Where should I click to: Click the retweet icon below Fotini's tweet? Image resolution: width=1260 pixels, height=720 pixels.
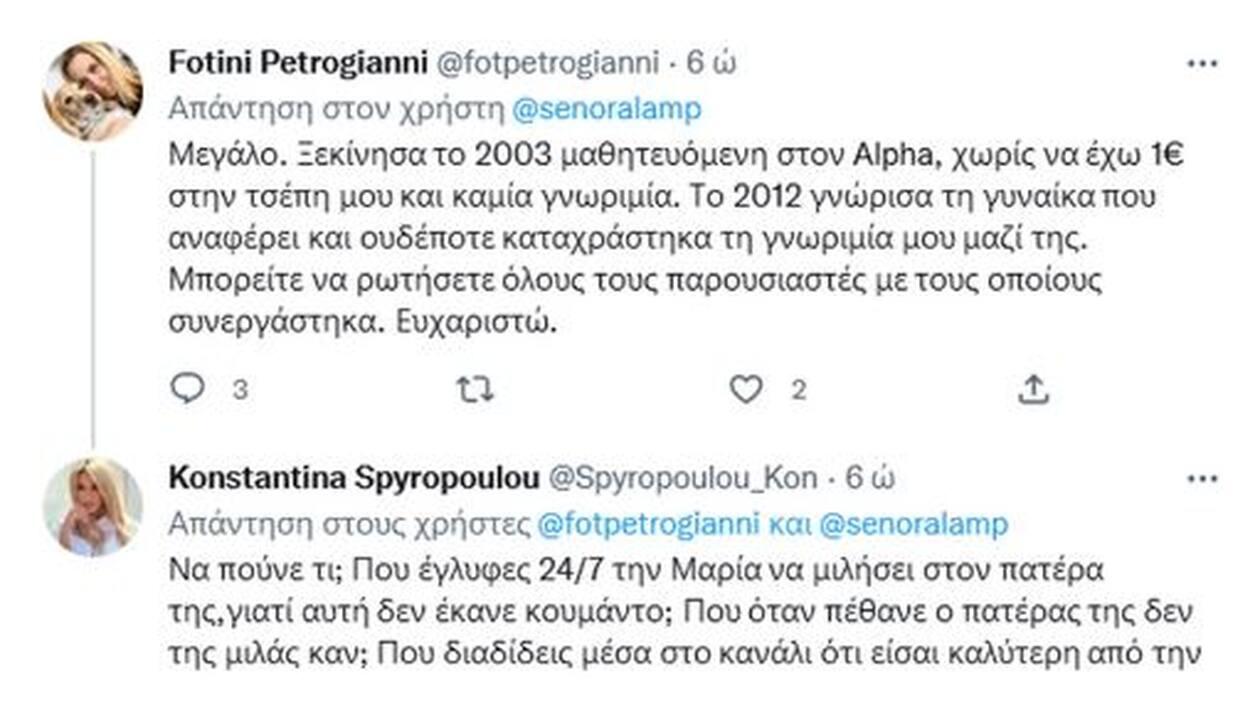[475, 390]
